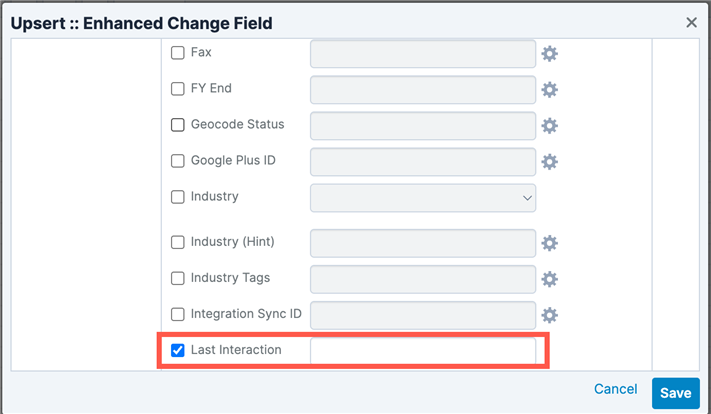Click the Geocode Status gear icon

click(549, 126)
